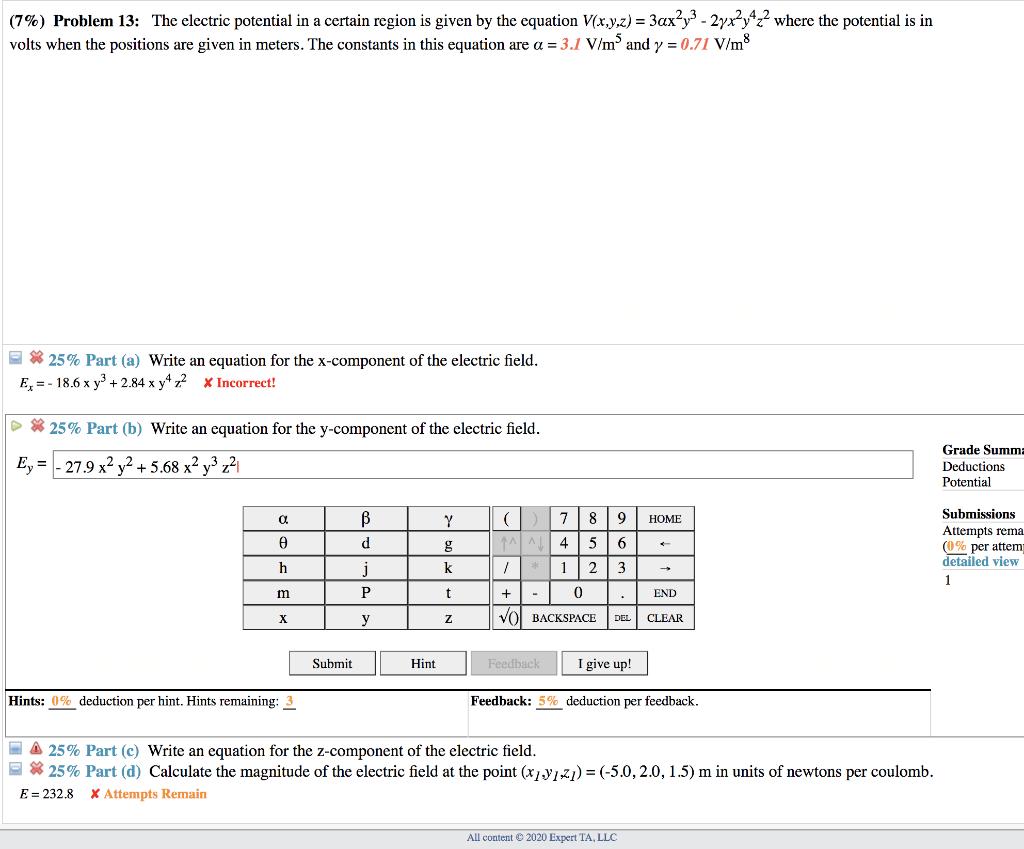Insert the Greek letter γ into the equation
Viewport: 1024px width, 849px height.
click(x=448, y=518)
